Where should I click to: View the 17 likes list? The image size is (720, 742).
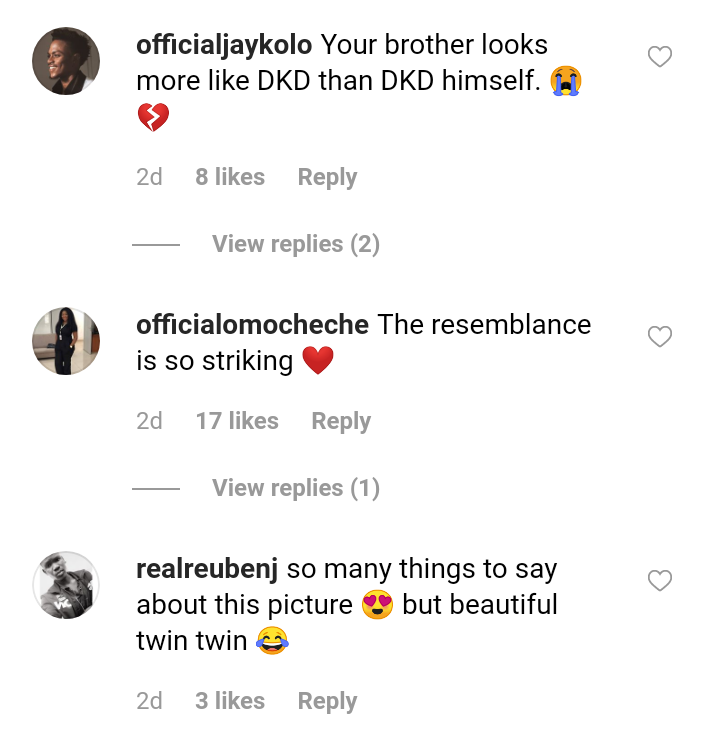[237, 421]
